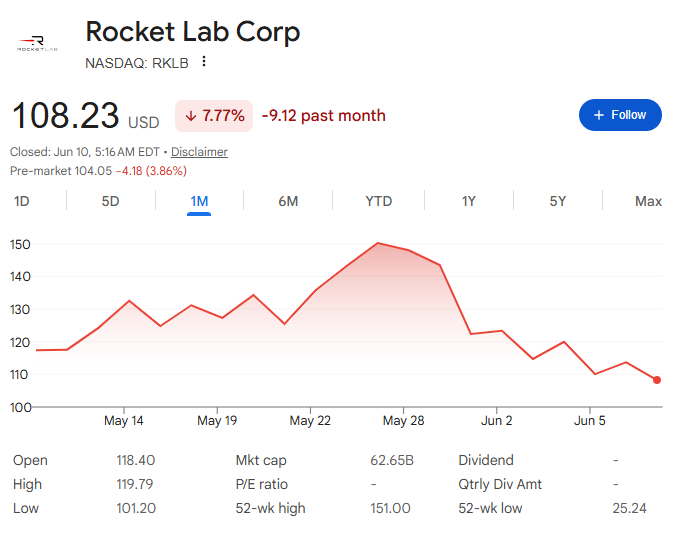Click the chart peak near May 28
The height and width of the screenshot is (536, 679).
[378, 243]
